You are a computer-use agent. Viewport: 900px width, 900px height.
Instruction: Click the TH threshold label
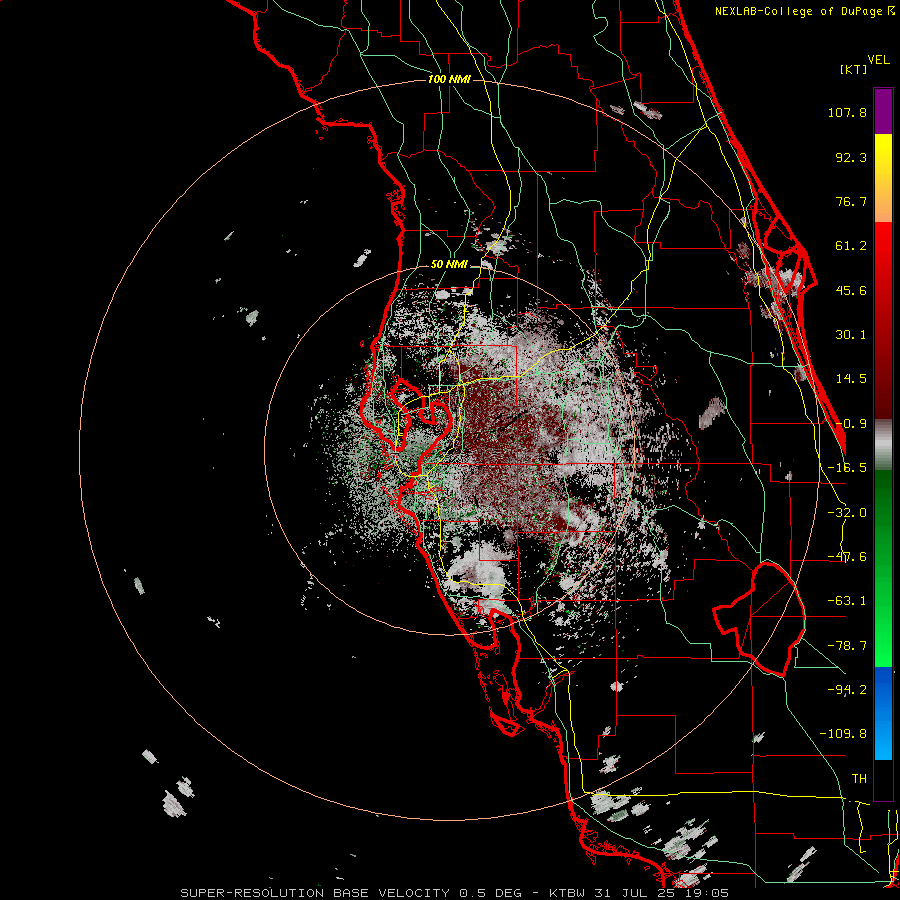tap(859, 779)
